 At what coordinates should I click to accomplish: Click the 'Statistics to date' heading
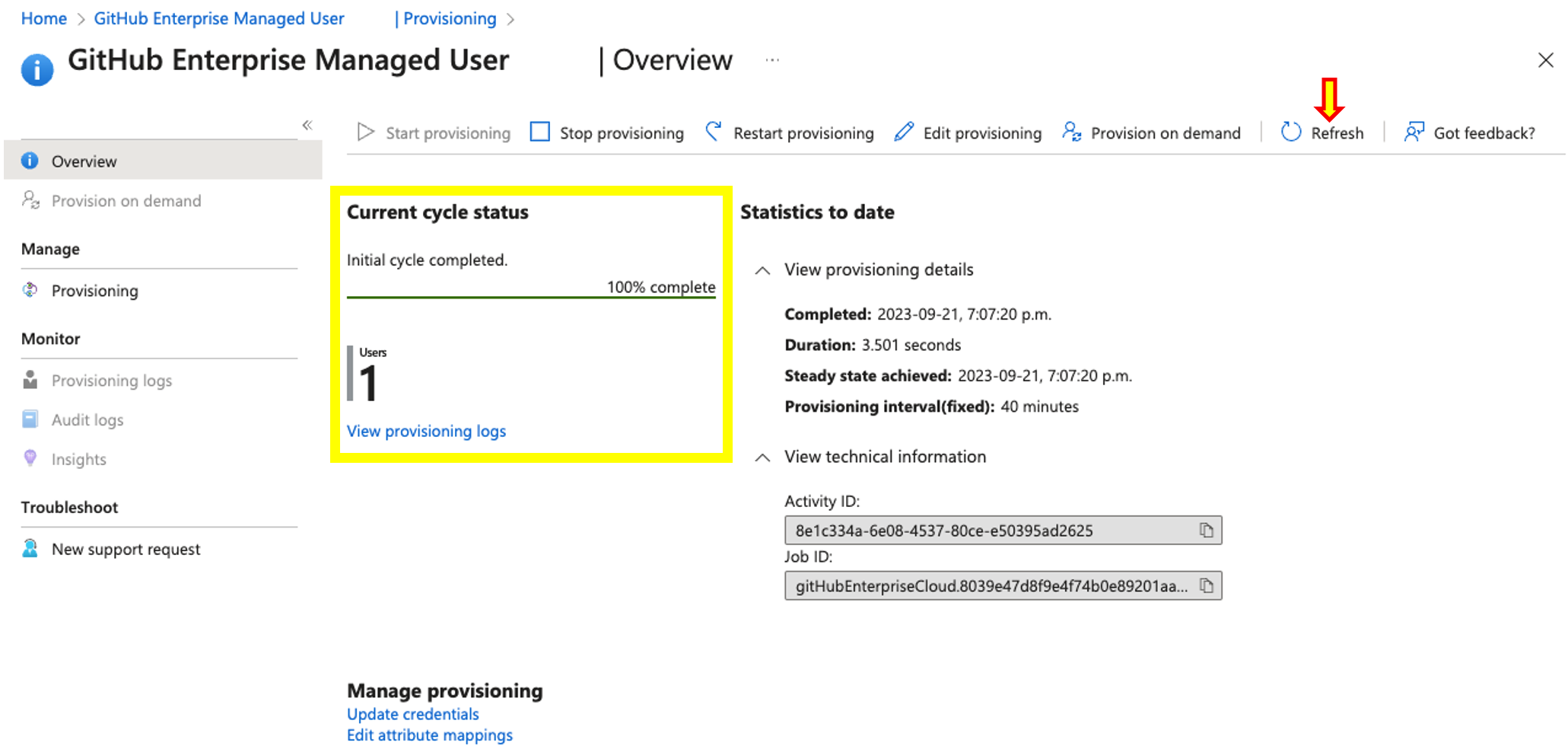tap(817, 212)
